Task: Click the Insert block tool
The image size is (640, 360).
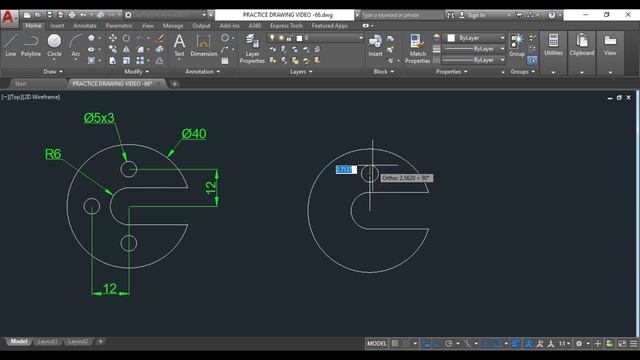Action: [x=375, y=45]
